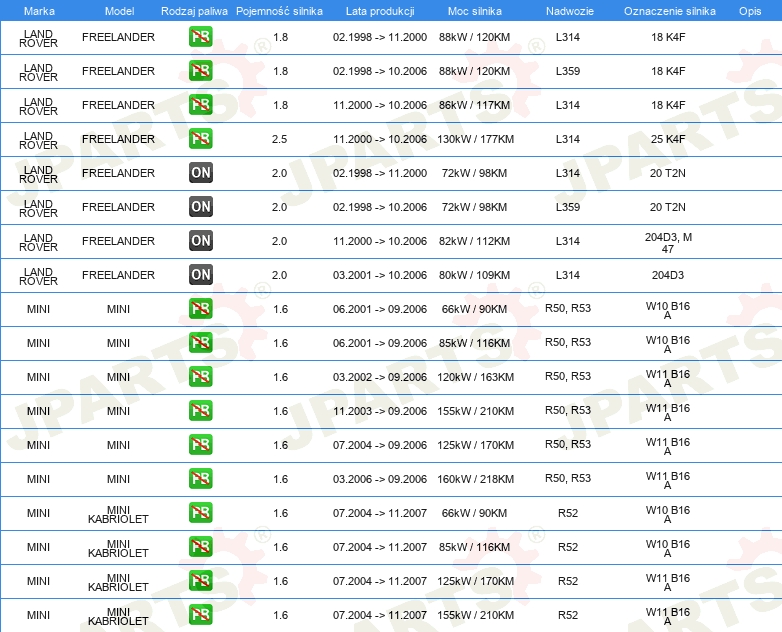Viewport: 782px width, 632px height.
Task: Click the 204D3 engine code in the 80kW row
Action: (668, 275)
